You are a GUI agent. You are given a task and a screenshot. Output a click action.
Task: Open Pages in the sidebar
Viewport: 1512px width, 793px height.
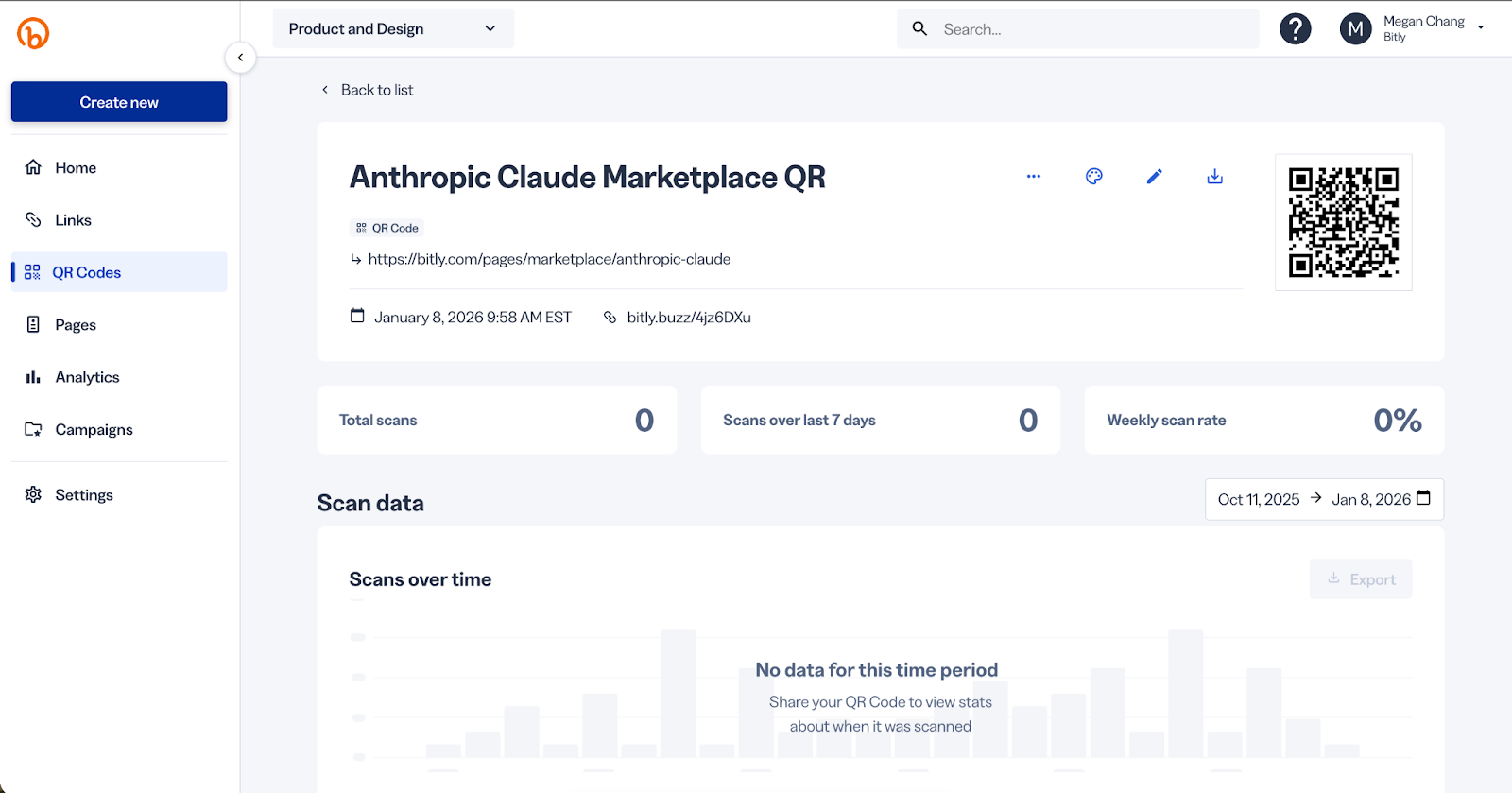tap(119, 325)
